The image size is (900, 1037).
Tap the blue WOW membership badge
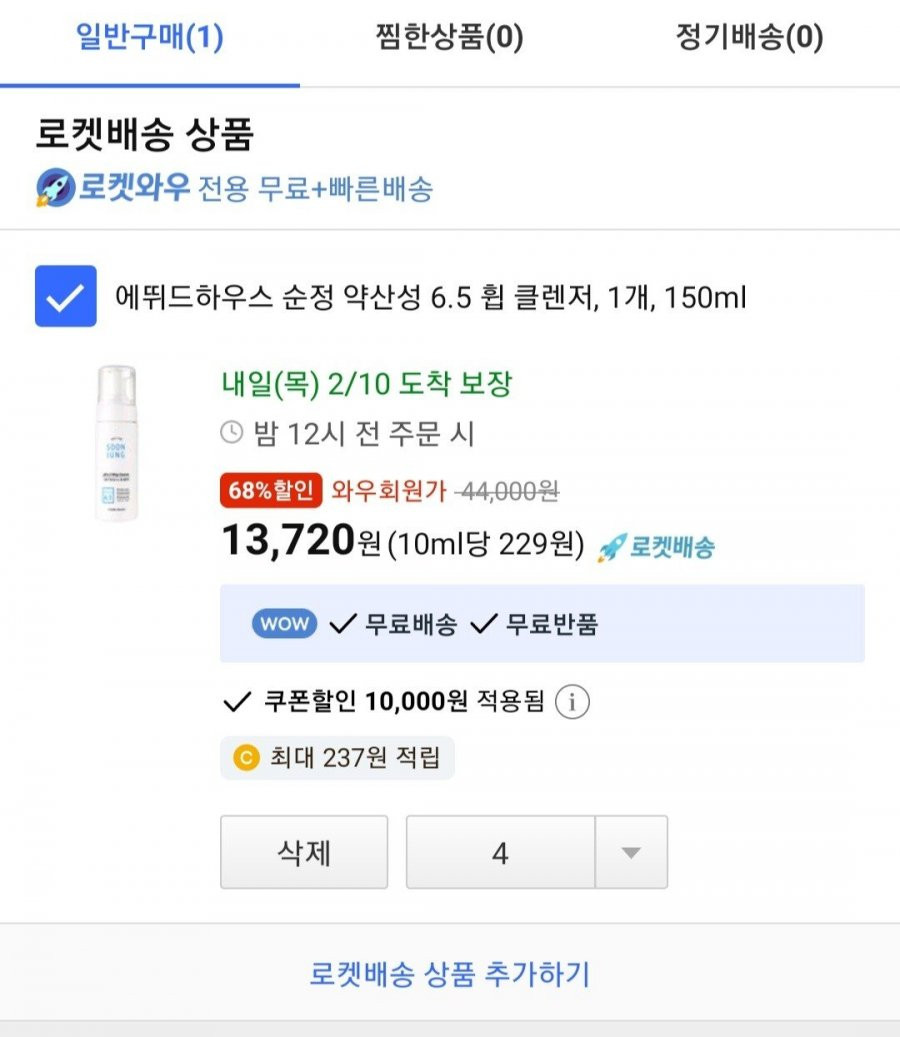click(x=284, y=624)
